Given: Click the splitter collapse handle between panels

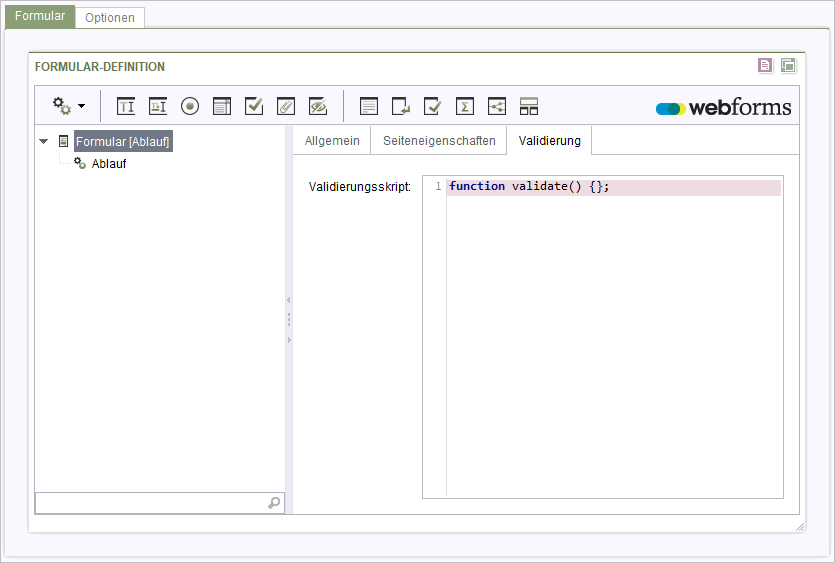Looking at the screenshot, I should [x=289, y=320].
